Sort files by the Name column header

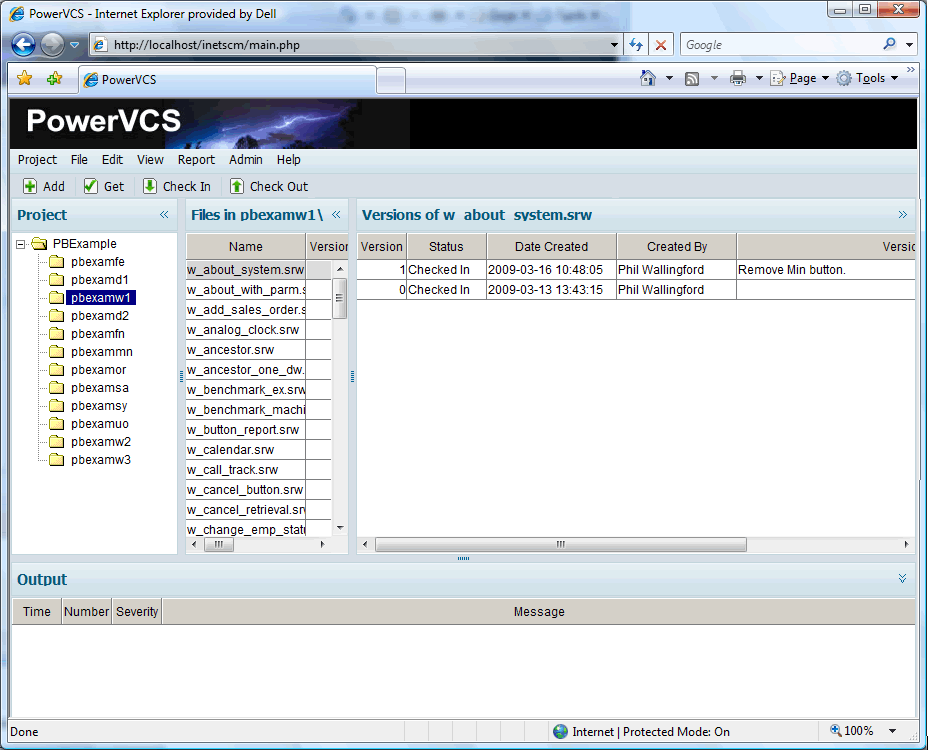pos(246,247)
